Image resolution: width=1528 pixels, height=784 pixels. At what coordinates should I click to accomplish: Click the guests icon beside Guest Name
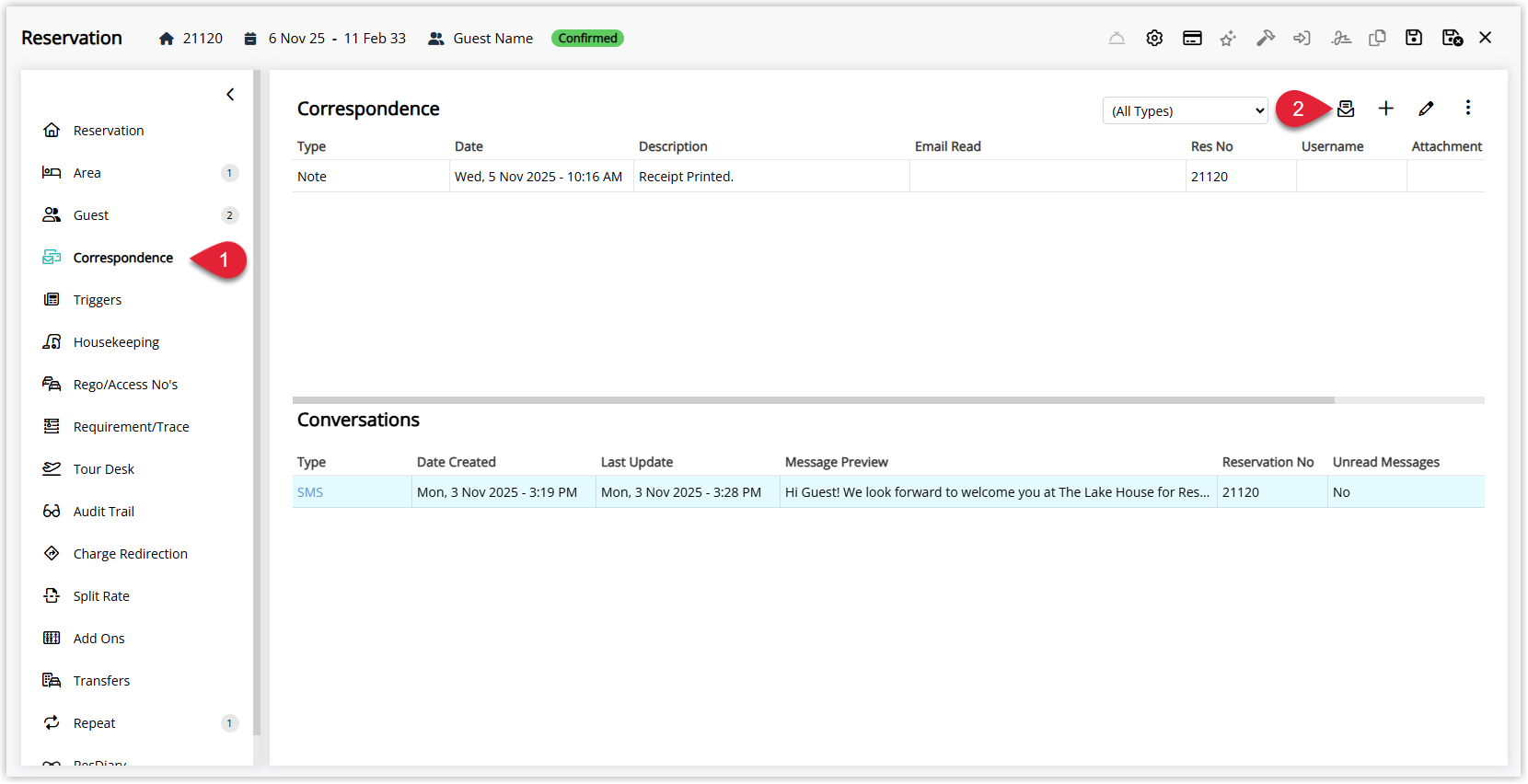tap(436, 39)
